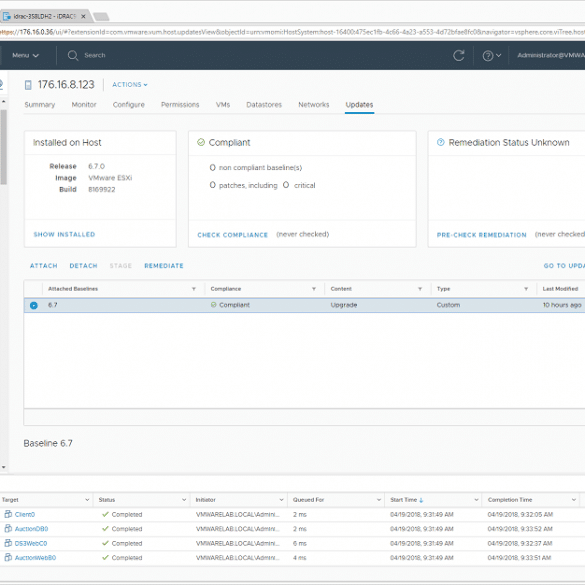Switch to the Datastores tab
Viewport: 585px width, 585px height.
pyautogui.click(x=264, y=105)
